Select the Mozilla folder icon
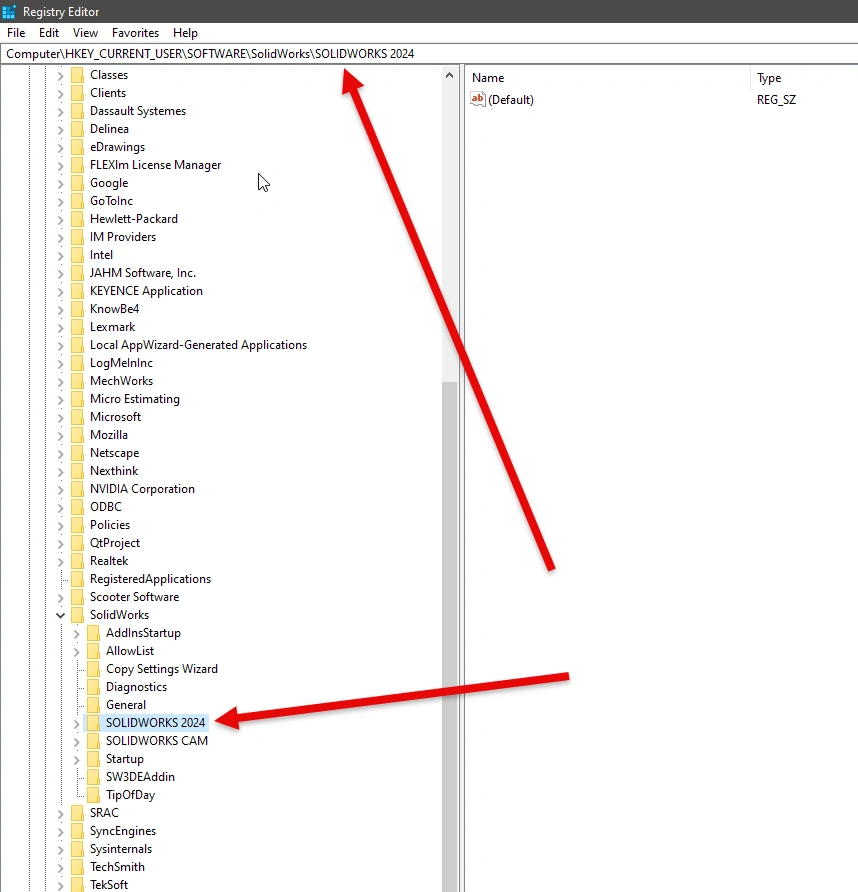 tap(77, 435)
